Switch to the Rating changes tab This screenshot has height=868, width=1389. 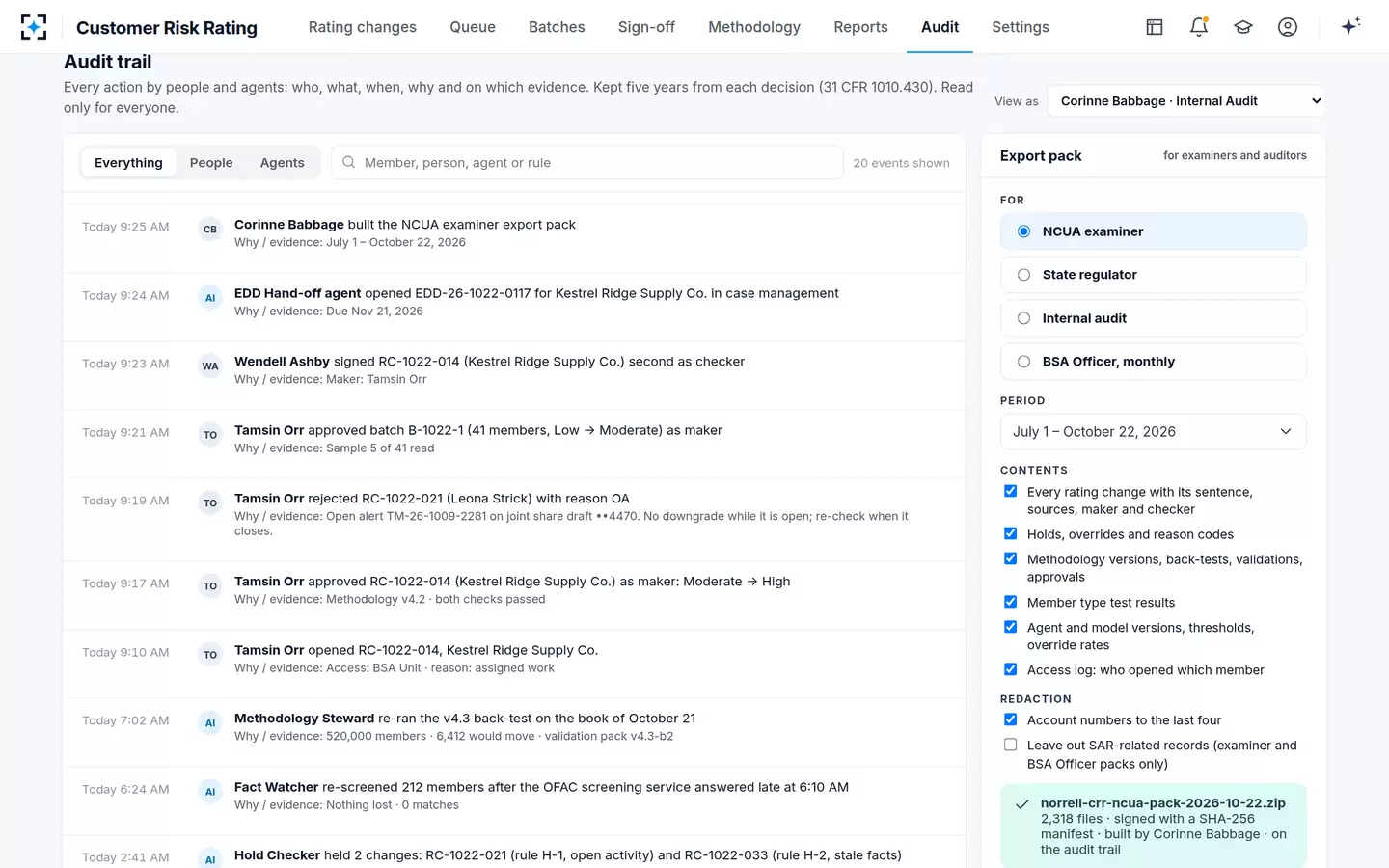(363, 27)
